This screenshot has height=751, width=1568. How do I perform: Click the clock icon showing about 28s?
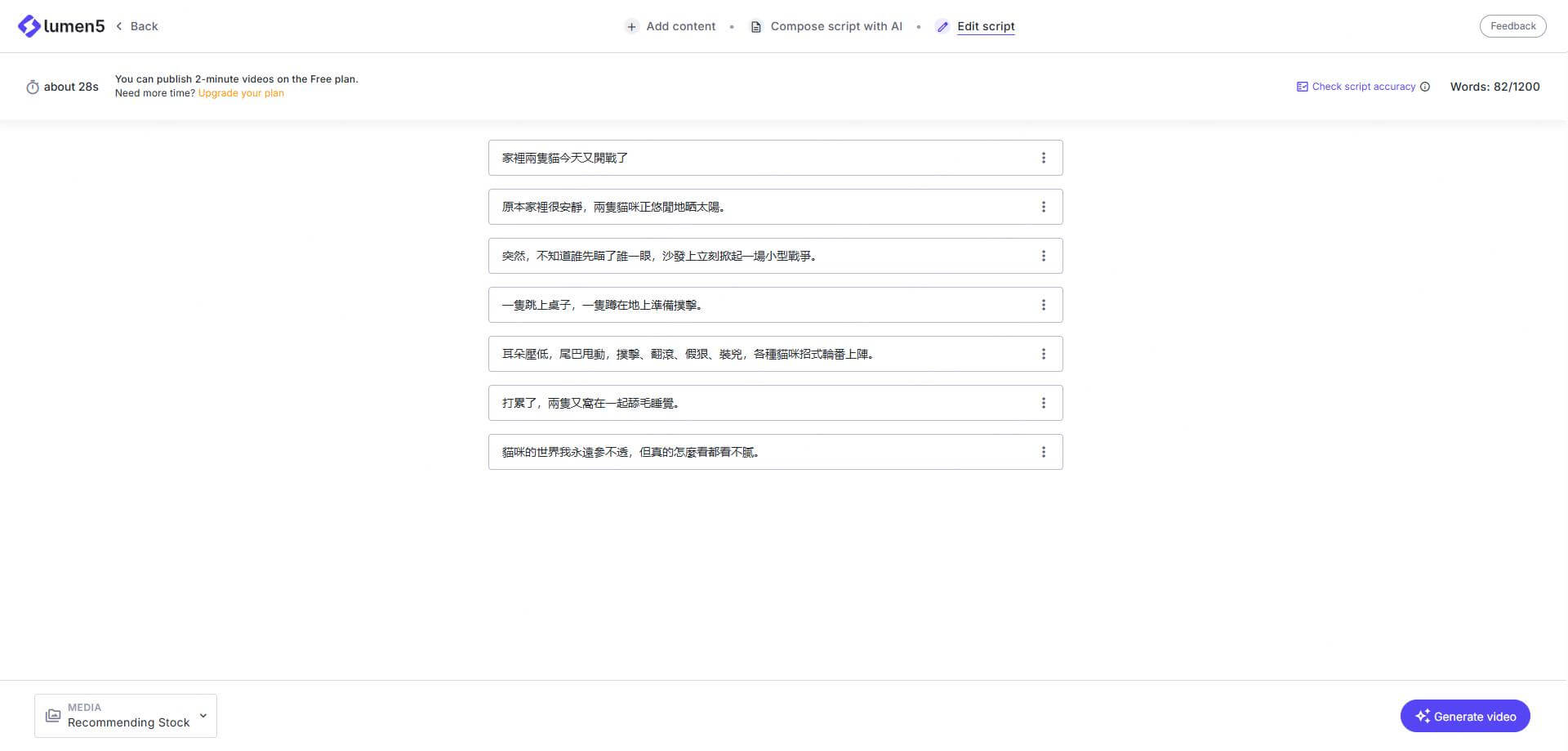(32, 87)
